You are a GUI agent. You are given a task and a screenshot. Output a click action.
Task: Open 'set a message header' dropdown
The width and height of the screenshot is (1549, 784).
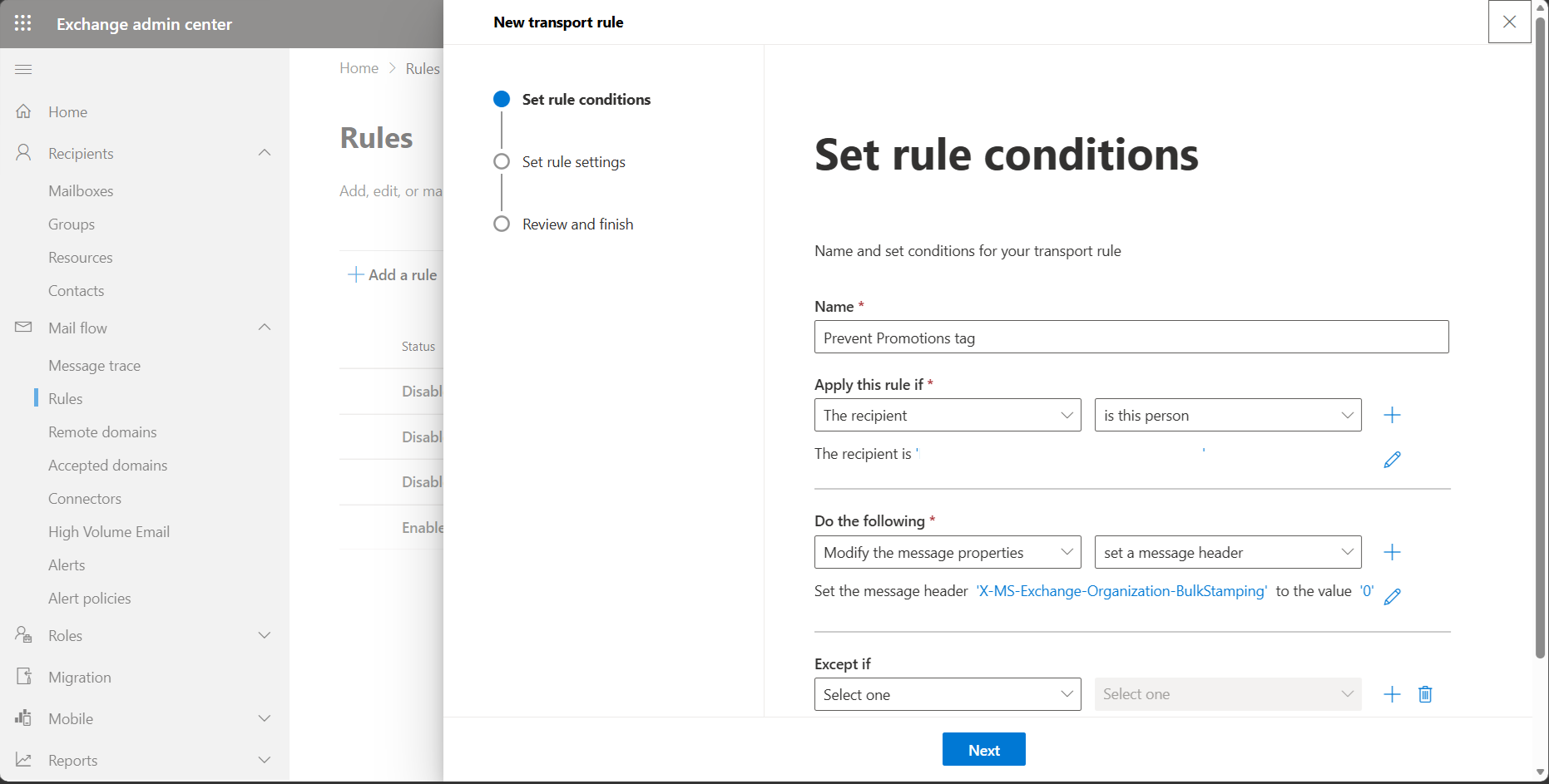click(1228, 552)
